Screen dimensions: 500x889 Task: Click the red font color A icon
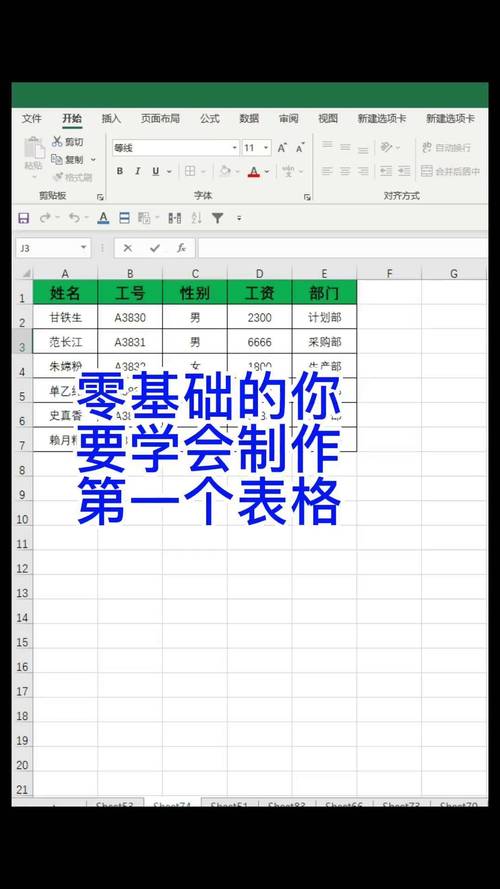point(253,171)
